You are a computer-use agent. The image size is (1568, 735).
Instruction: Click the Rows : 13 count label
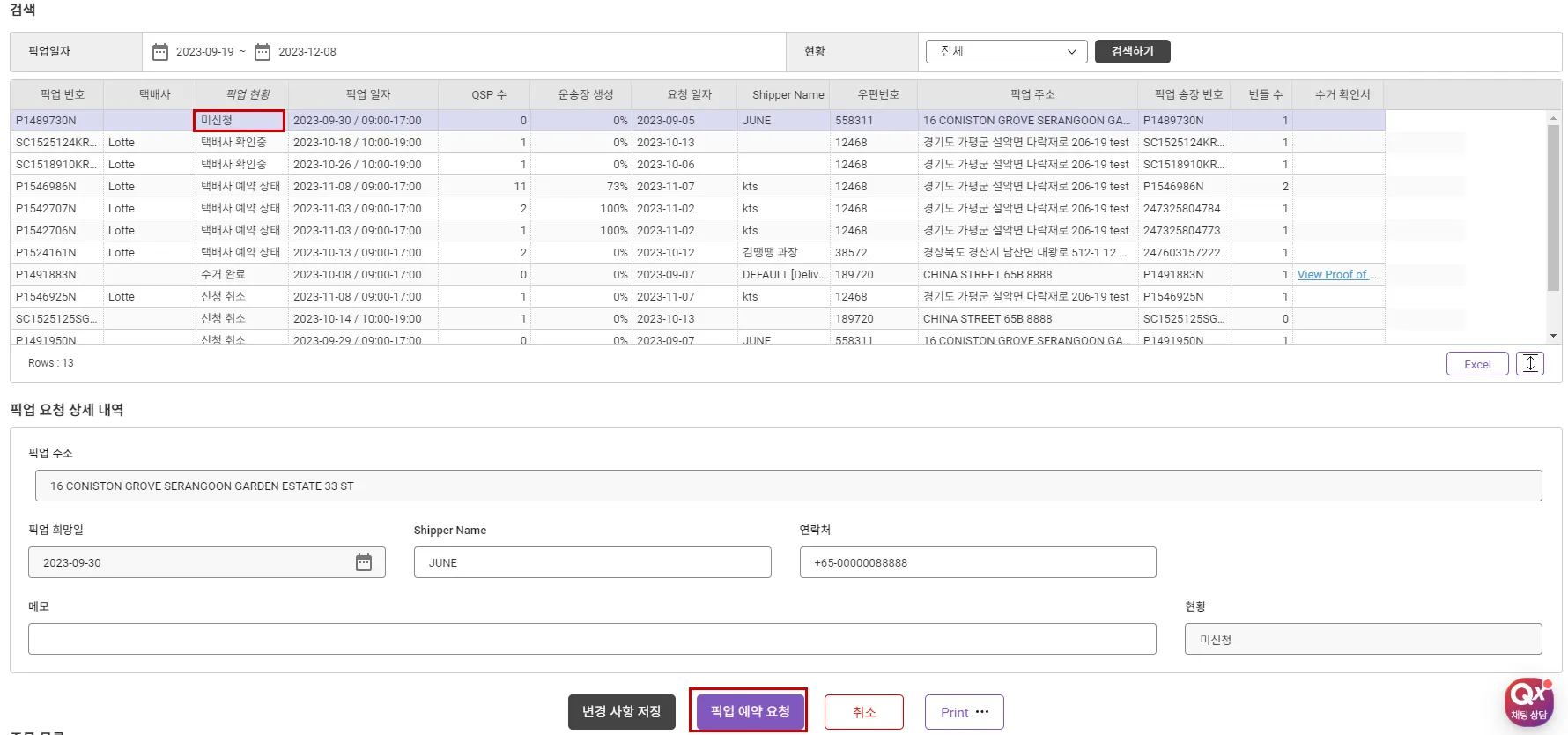click(51, 363)
